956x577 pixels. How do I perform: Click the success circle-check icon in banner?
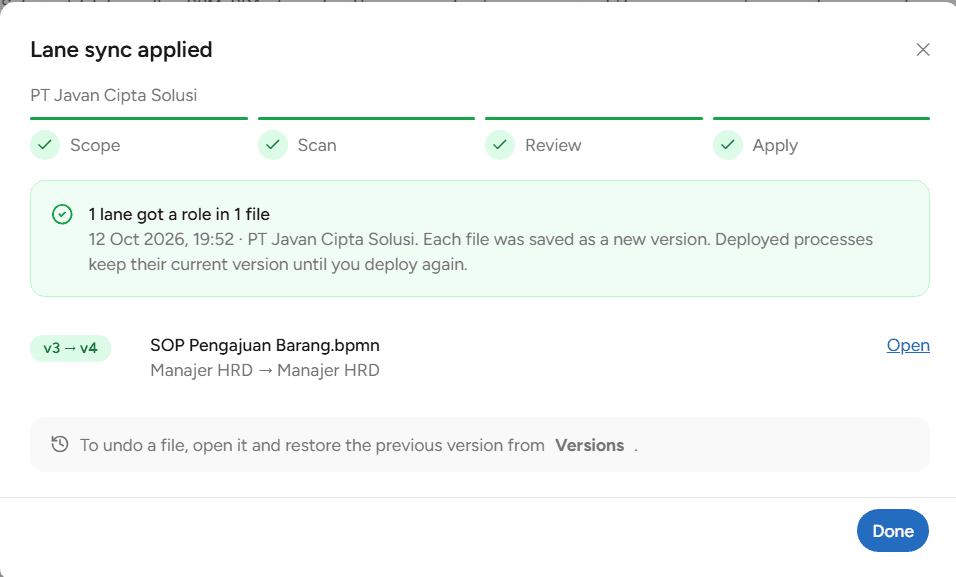[62, 214]
